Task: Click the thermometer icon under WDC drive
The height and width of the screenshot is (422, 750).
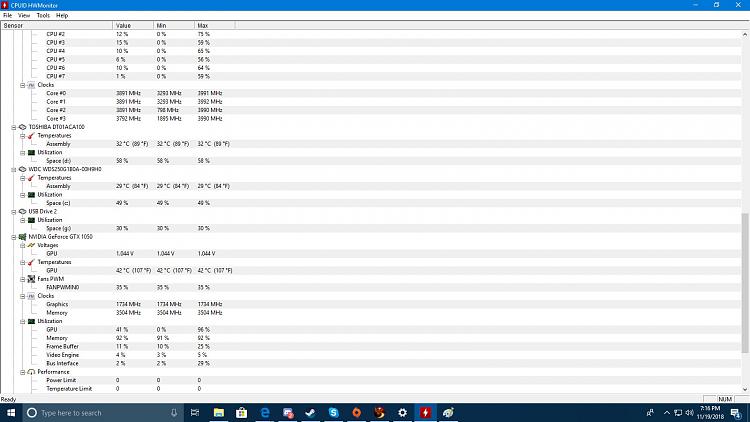Action: tap(31, 178)
